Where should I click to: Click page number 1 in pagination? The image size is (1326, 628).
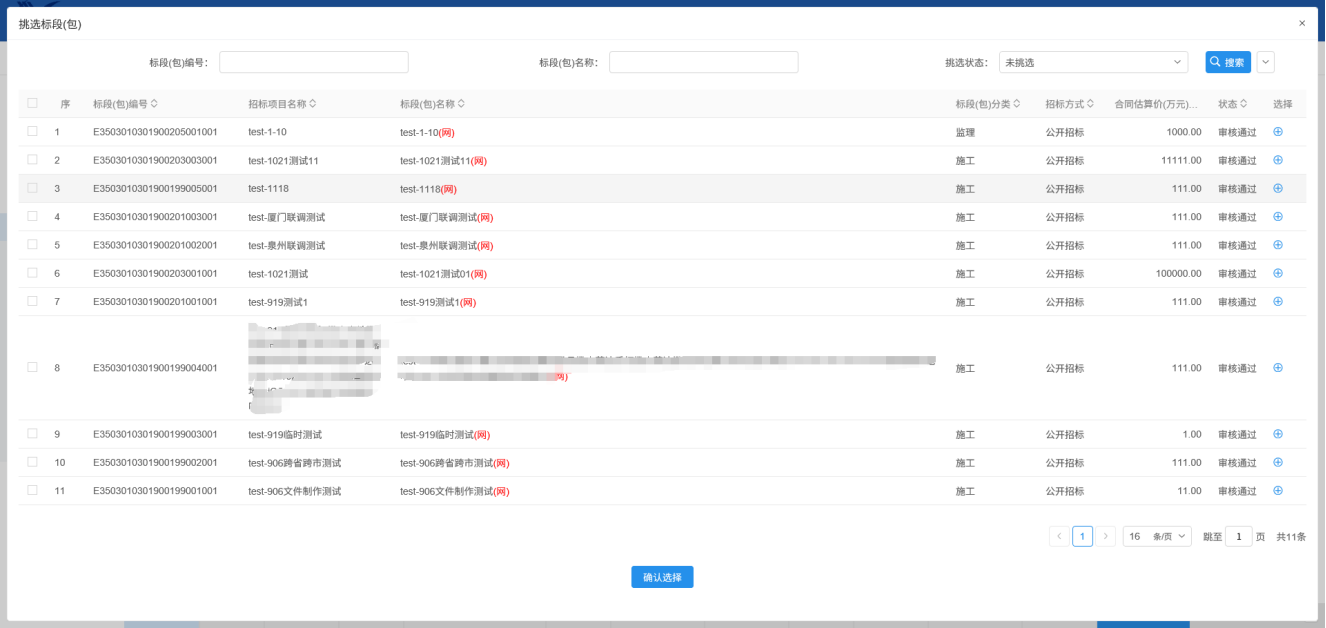click(1082, 537)
